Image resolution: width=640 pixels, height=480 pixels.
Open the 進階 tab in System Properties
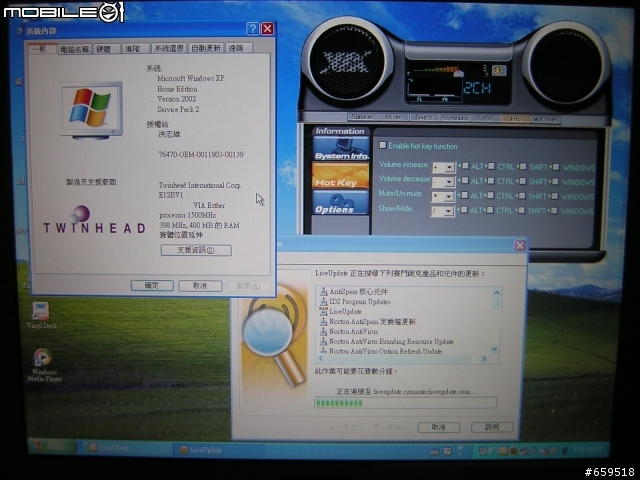(x=134, y=48)
